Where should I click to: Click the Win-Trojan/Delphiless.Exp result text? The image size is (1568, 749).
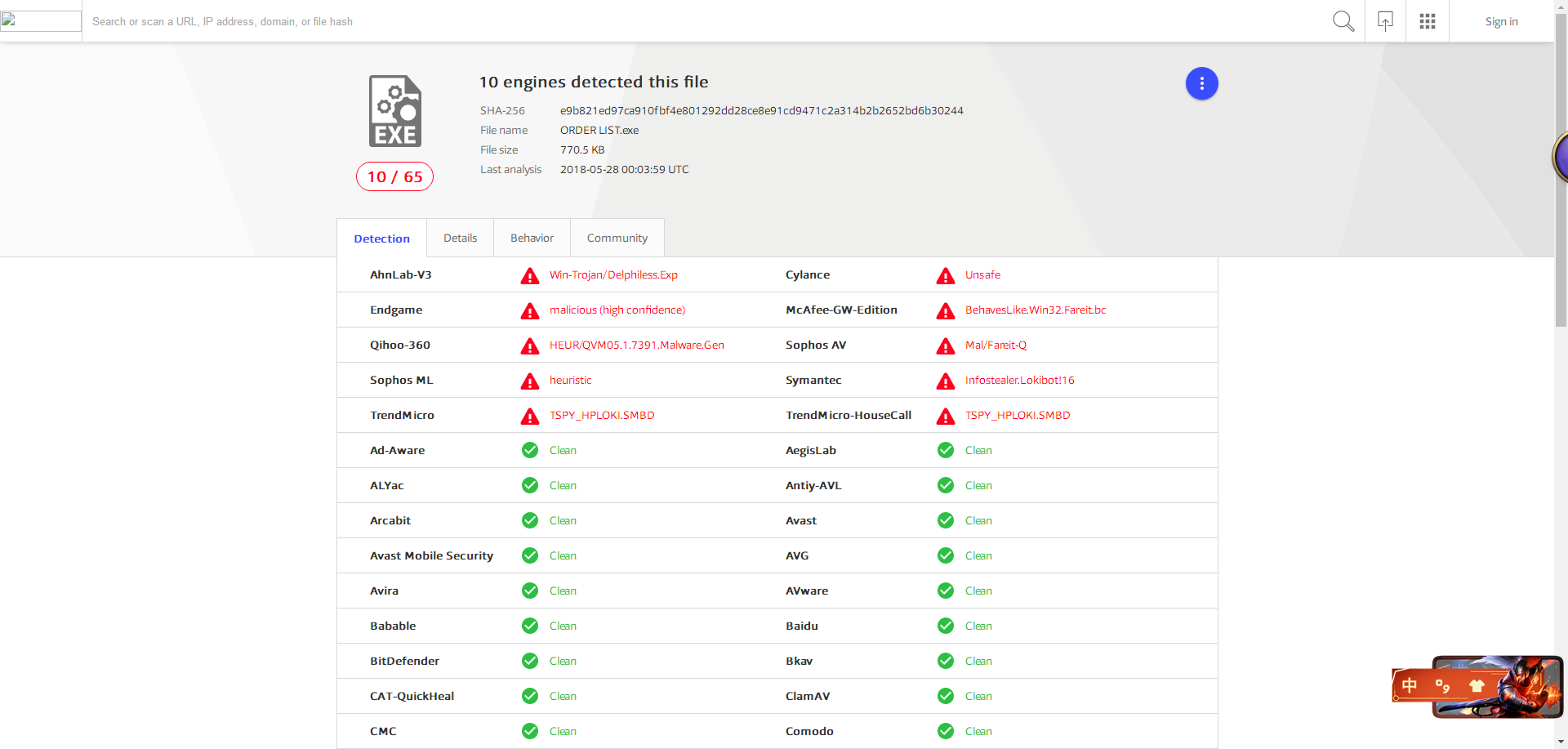coord(613,274)
